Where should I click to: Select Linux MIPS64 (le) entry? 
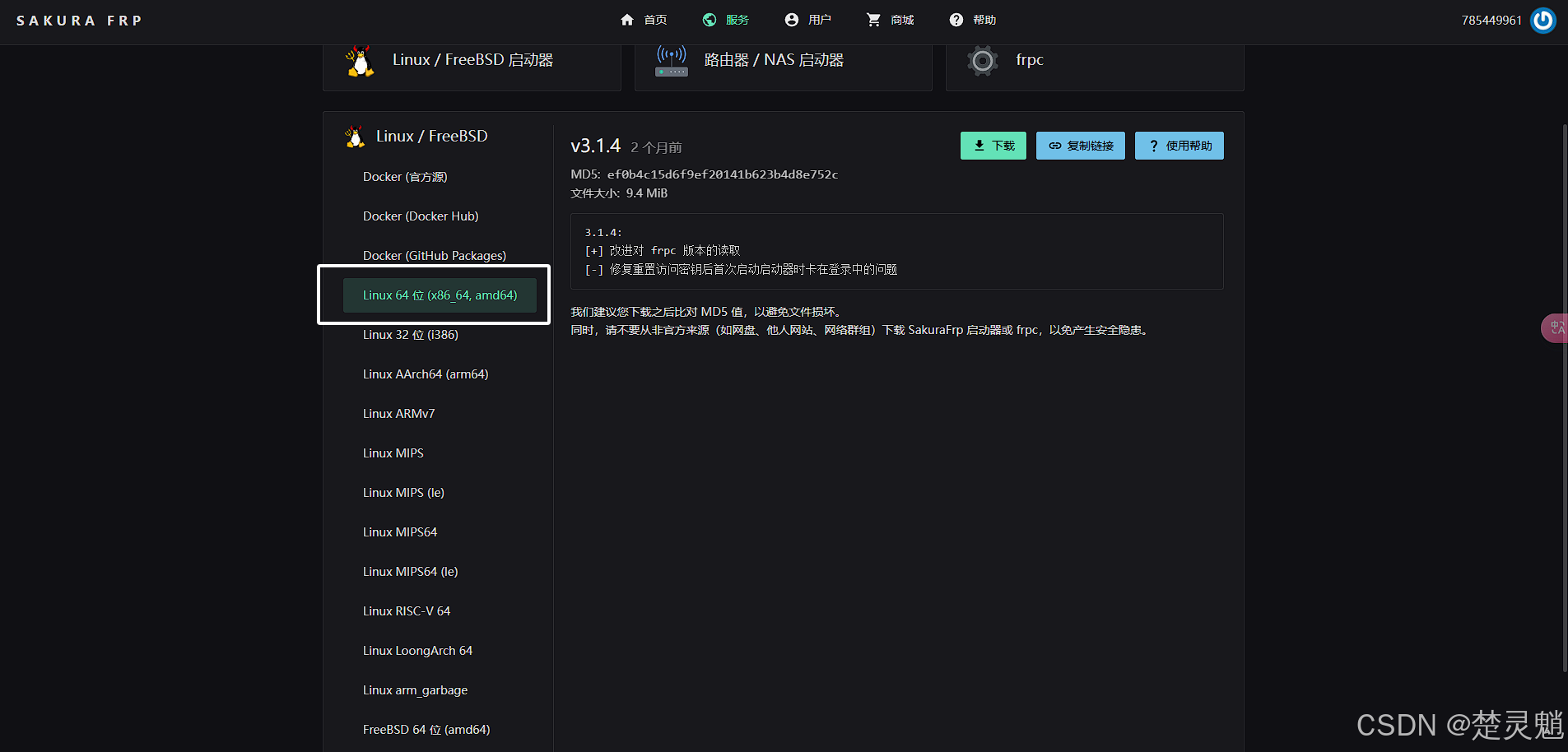[440, 572]
